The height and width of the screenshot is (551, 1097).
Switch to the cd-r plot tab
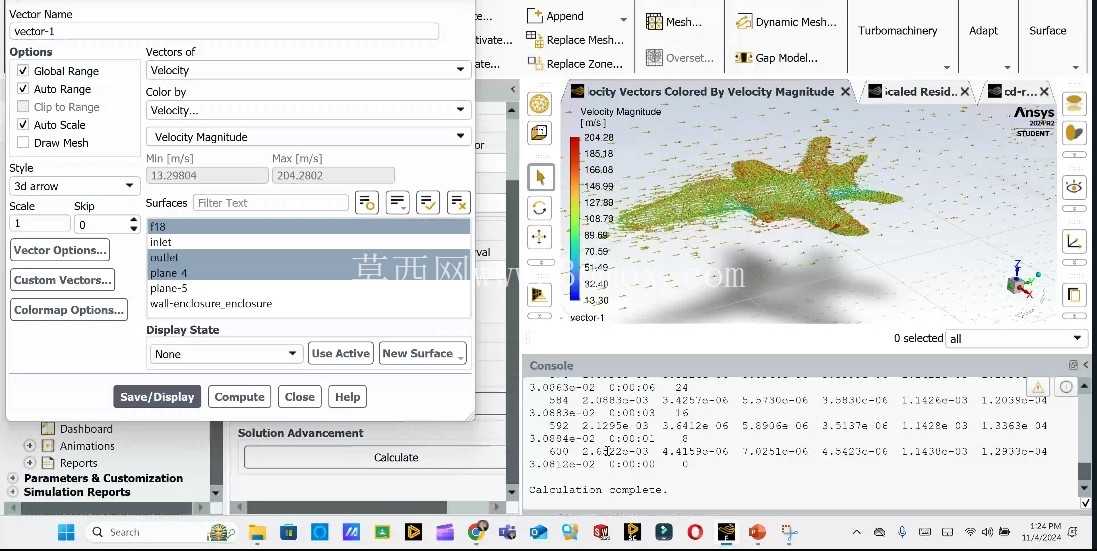tap(1019, 92)
